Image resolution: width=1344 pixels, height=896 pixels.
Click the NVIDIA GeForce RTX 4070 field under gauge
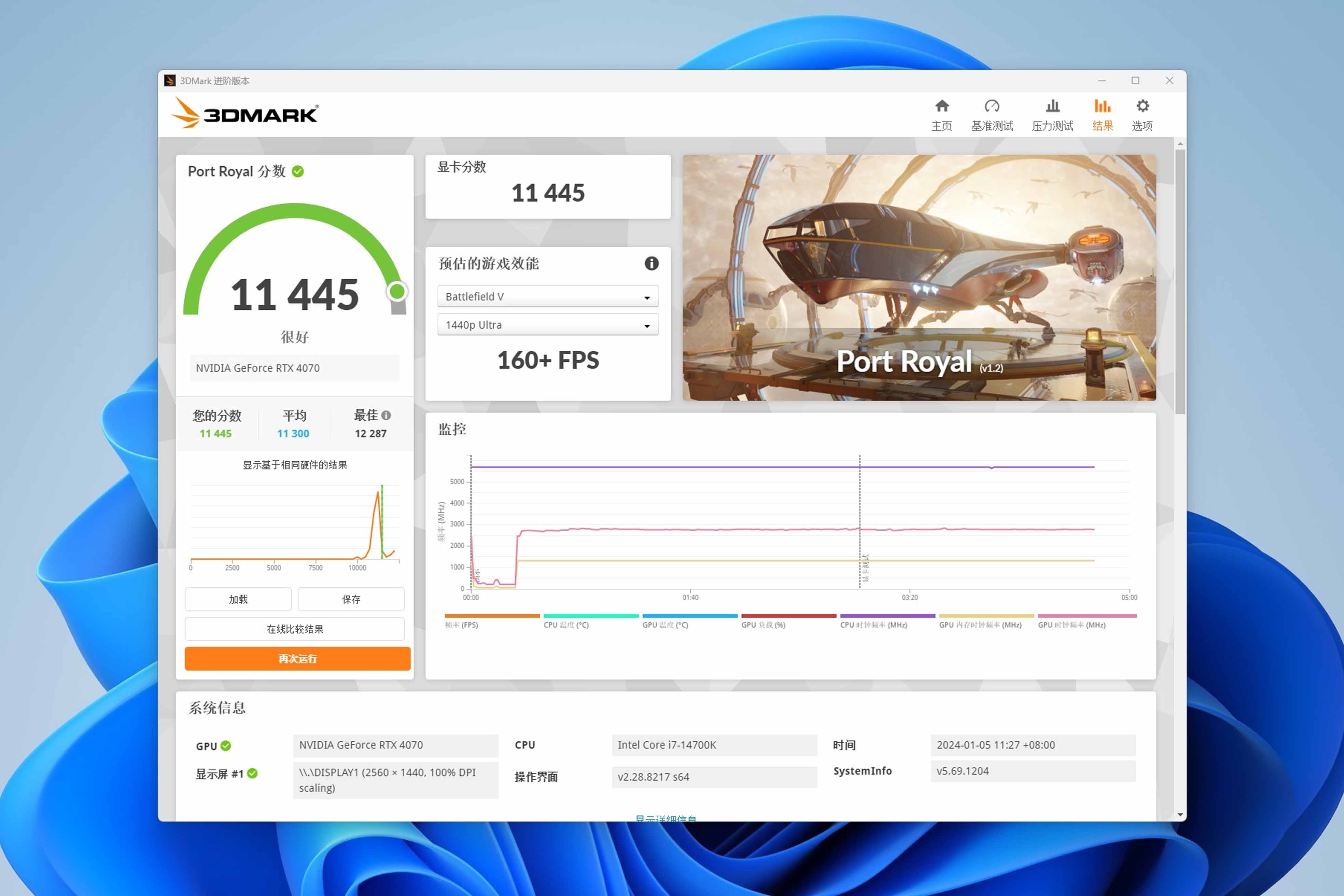[x=294, y=368]
